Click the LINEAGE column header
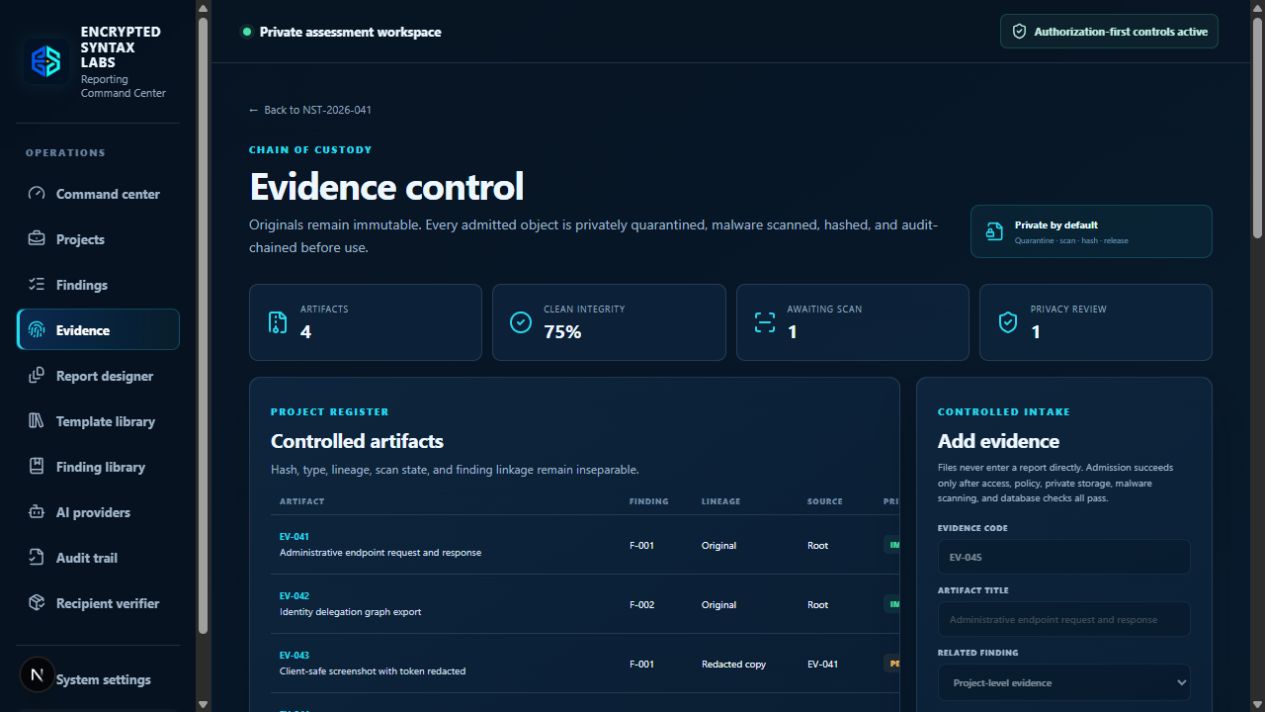1265x712 pixels. pos(721,501)
